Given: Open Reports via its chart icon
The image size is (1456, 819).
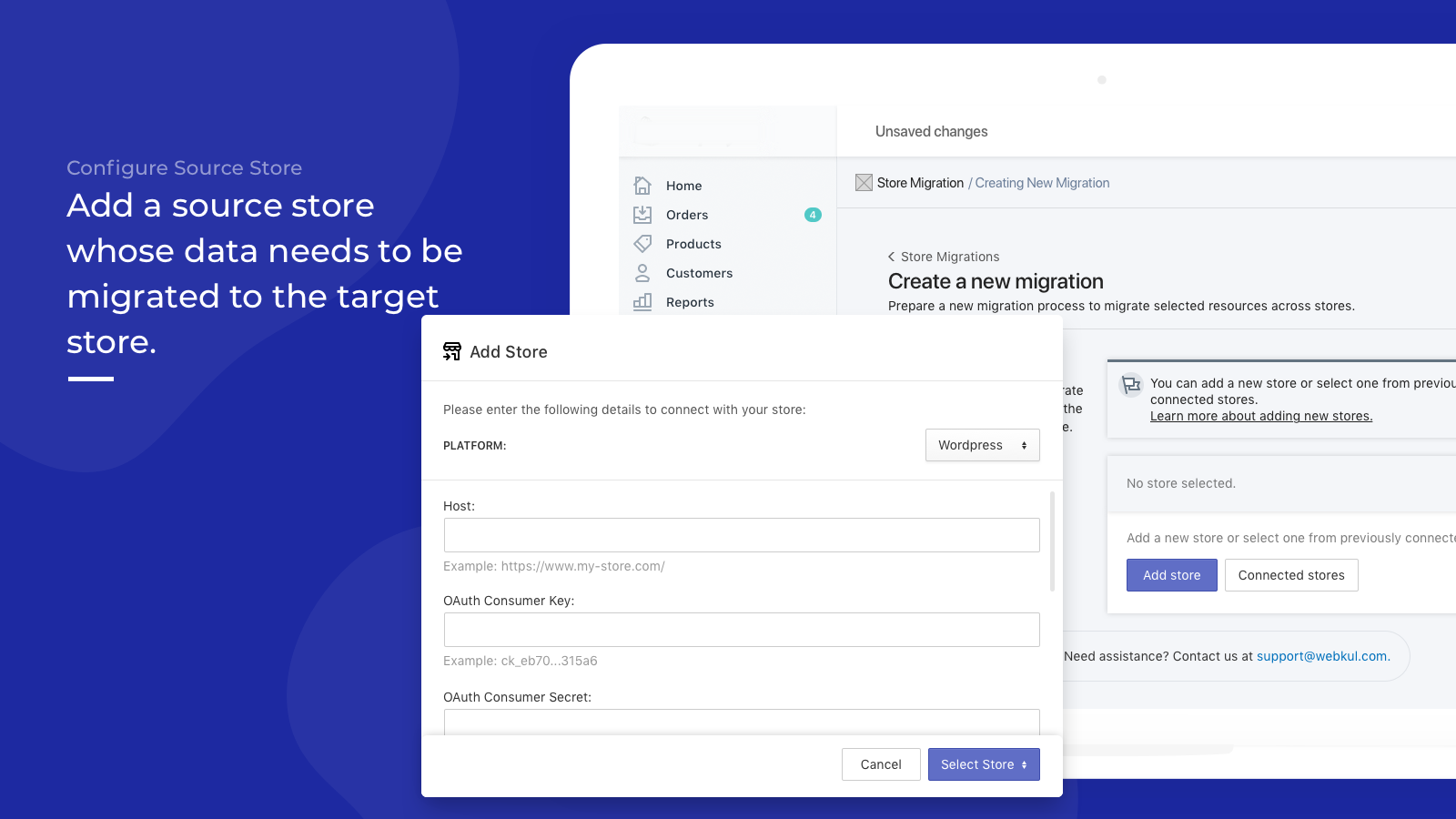Looking at the screenshot, I should click(642, 302).
